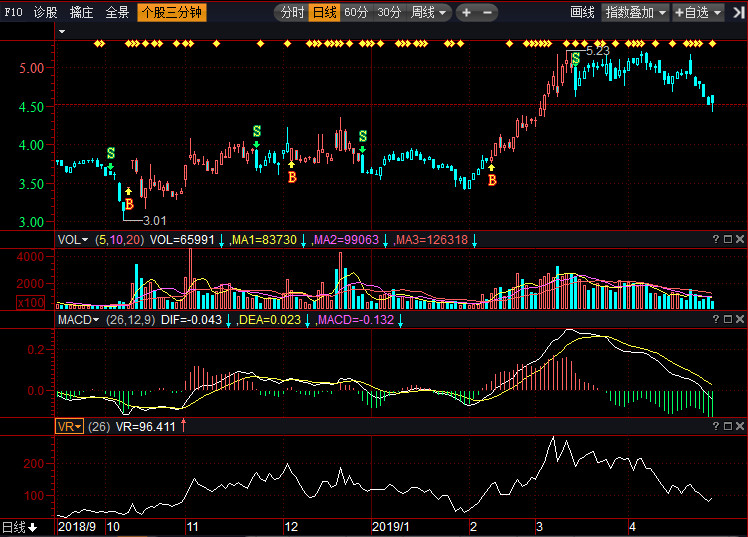Zoom out chart with minus button
748x537 pixels.
pyautogui.click(x=488, y=12)
